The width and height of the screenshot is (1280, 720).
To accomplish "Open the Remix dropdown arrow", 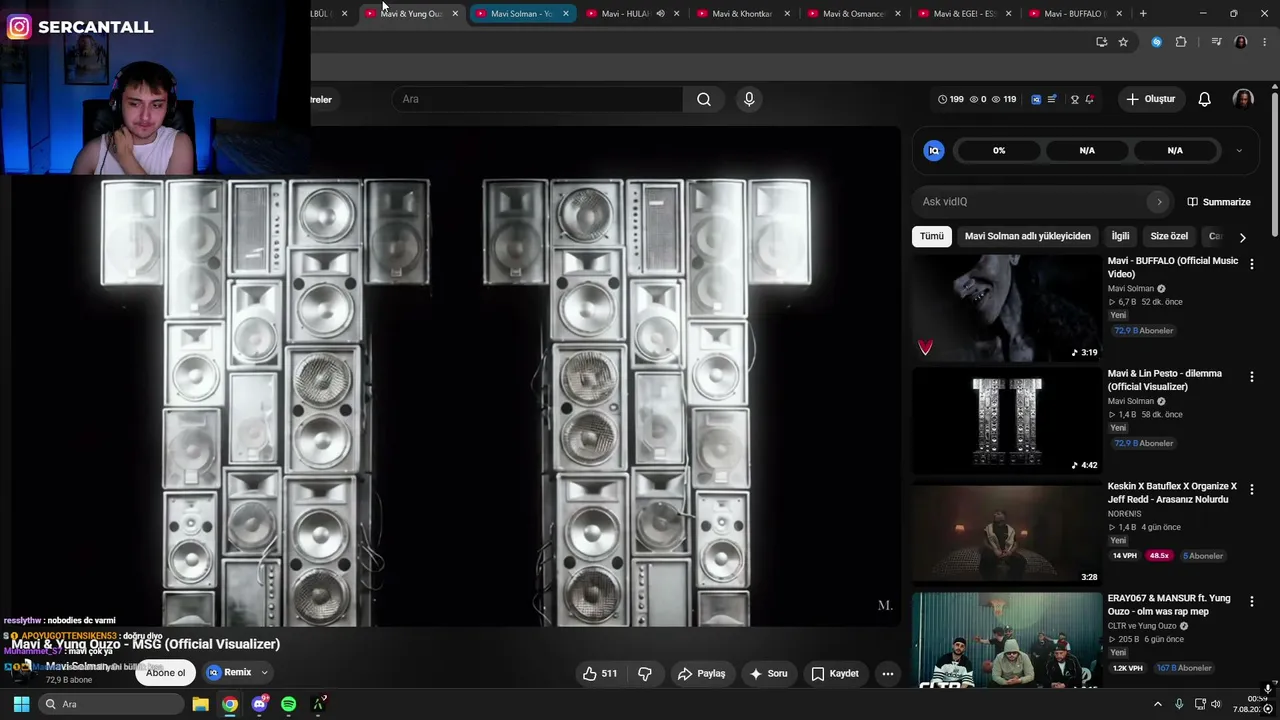I will pos(265,673).
